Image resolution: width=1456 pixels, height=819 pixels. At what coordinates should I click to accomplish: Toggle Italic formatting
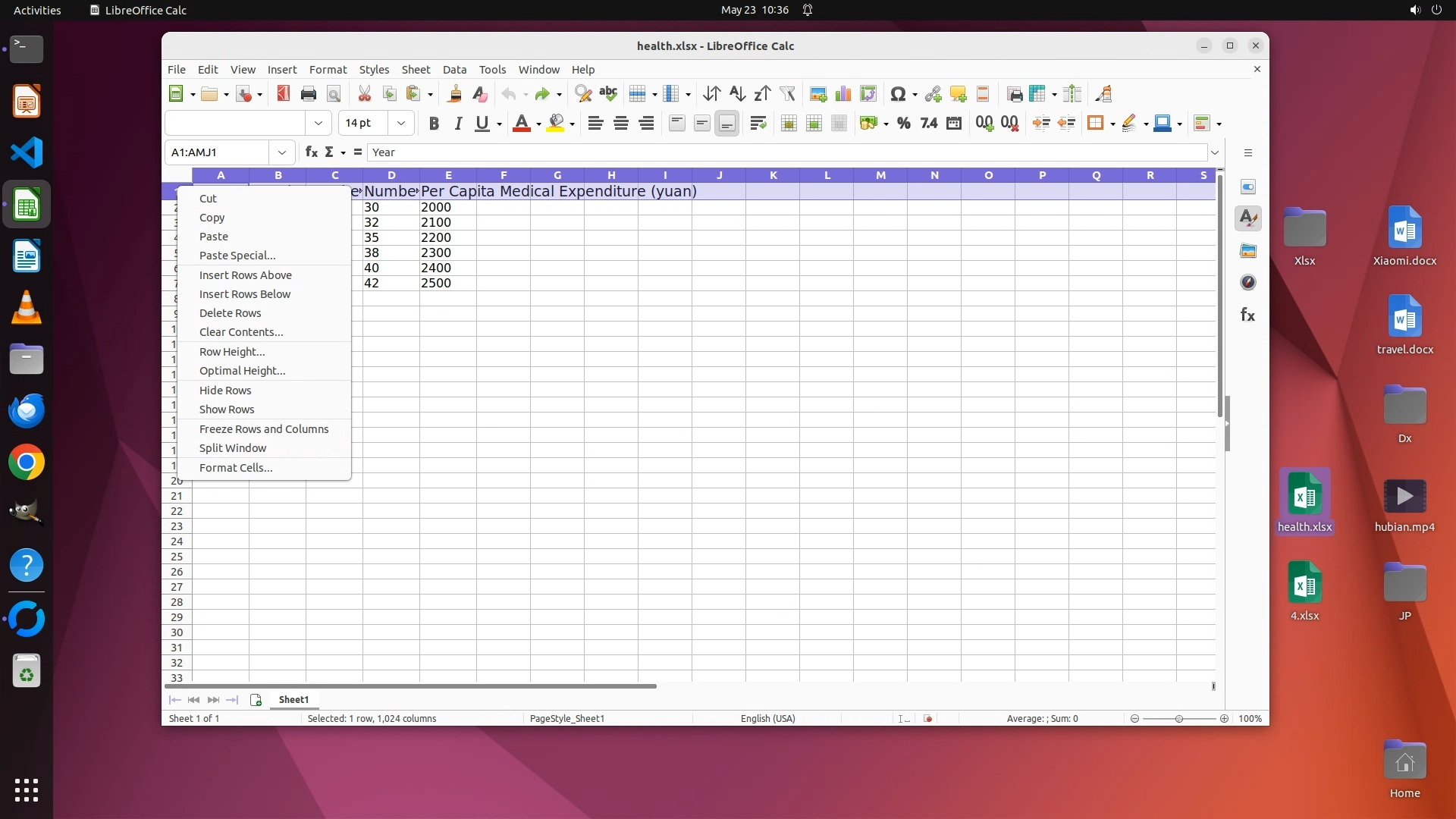[458, 124]
